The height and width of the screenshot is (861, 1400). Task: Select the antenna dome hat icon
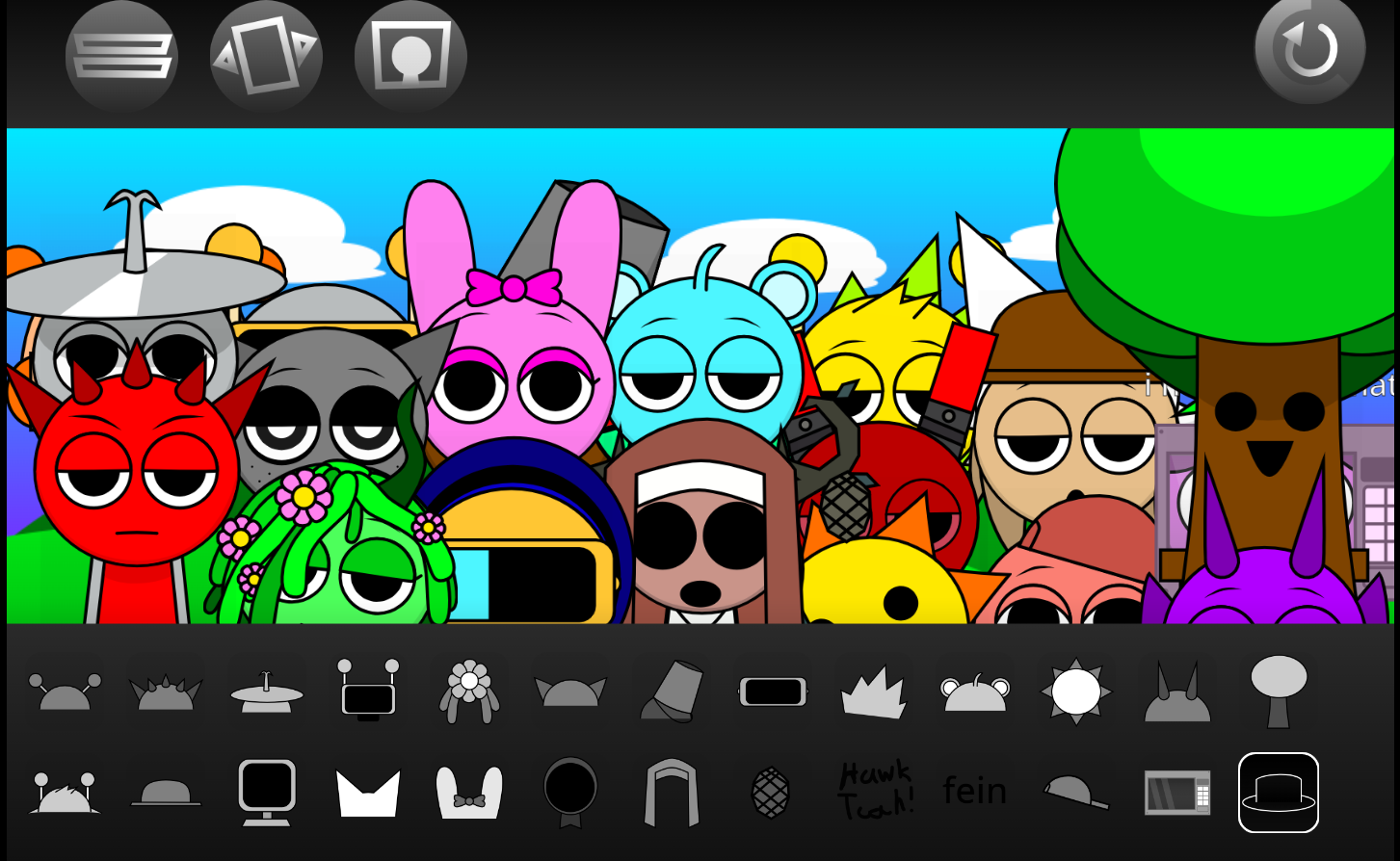click(65, 691)
